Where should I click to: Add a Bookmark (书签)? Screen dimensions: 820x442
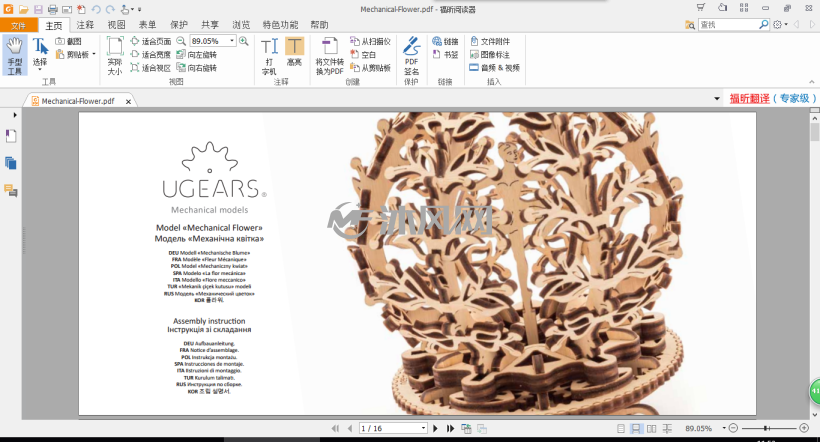pos(446,54)
